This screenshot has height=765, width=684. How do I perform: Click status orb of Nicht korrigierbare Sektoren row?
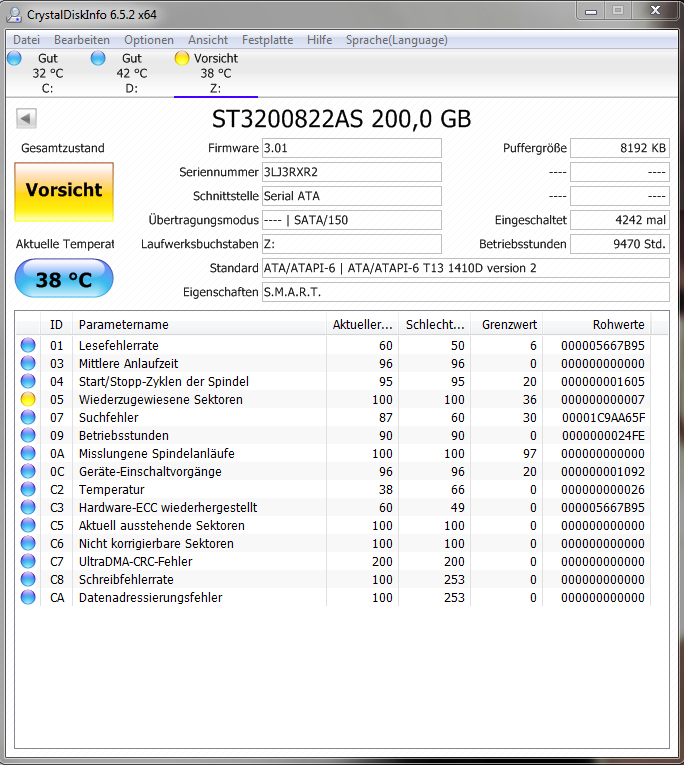coord(28,544)
